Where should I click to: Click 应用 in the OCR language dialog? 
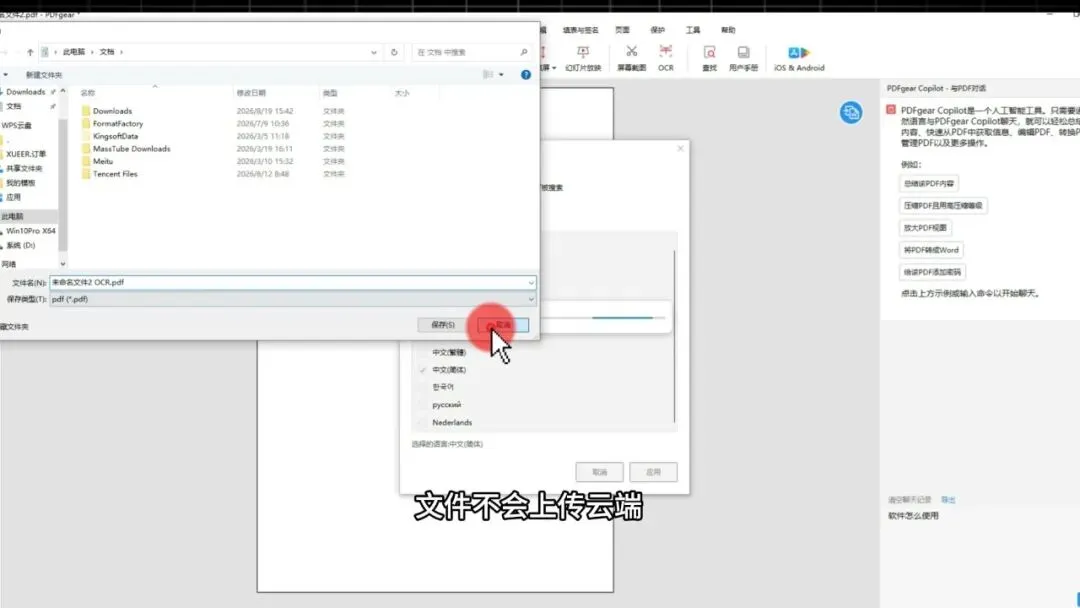point(653,472)
